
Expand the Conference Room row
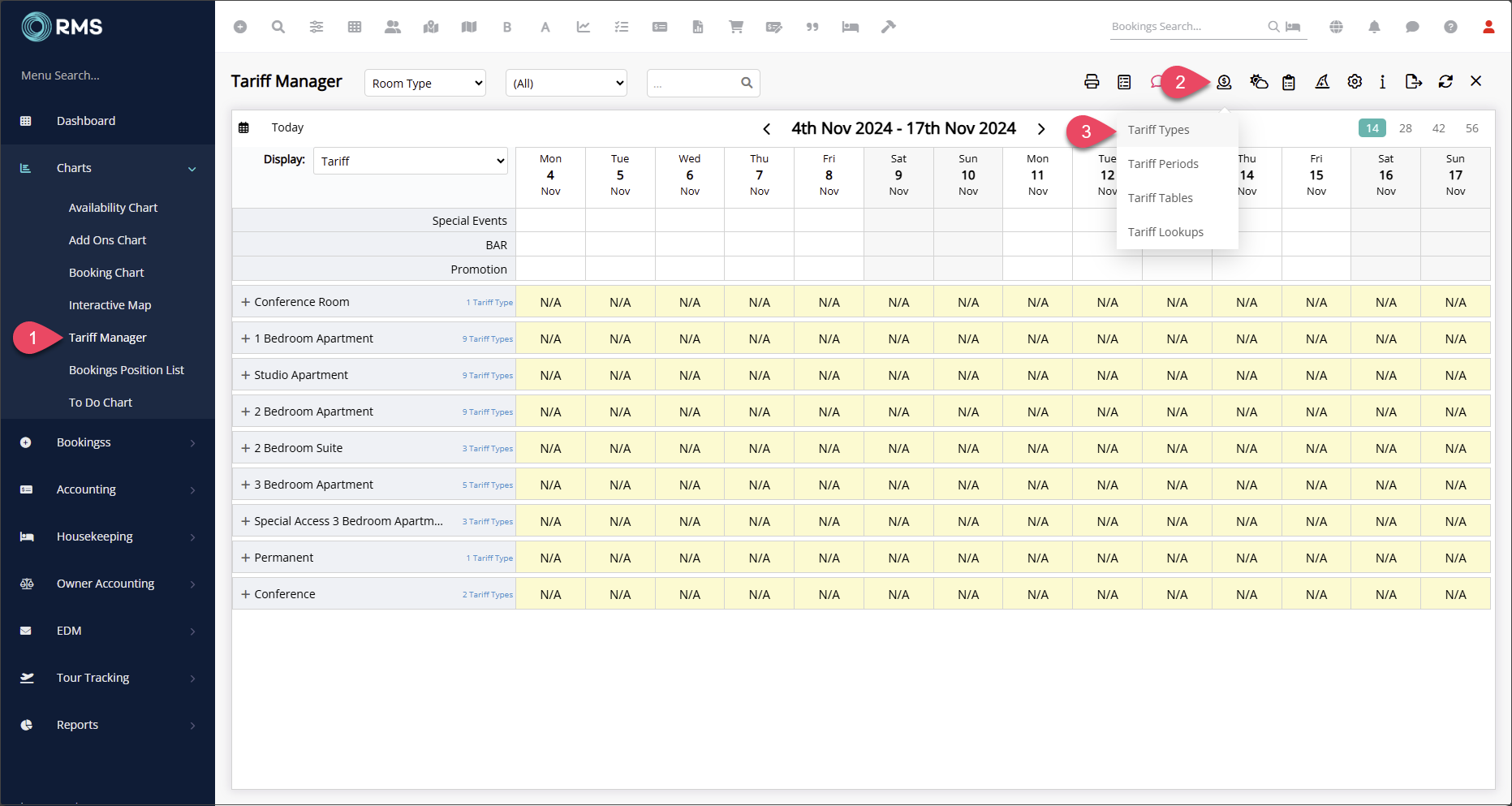(x=245, y=302)
